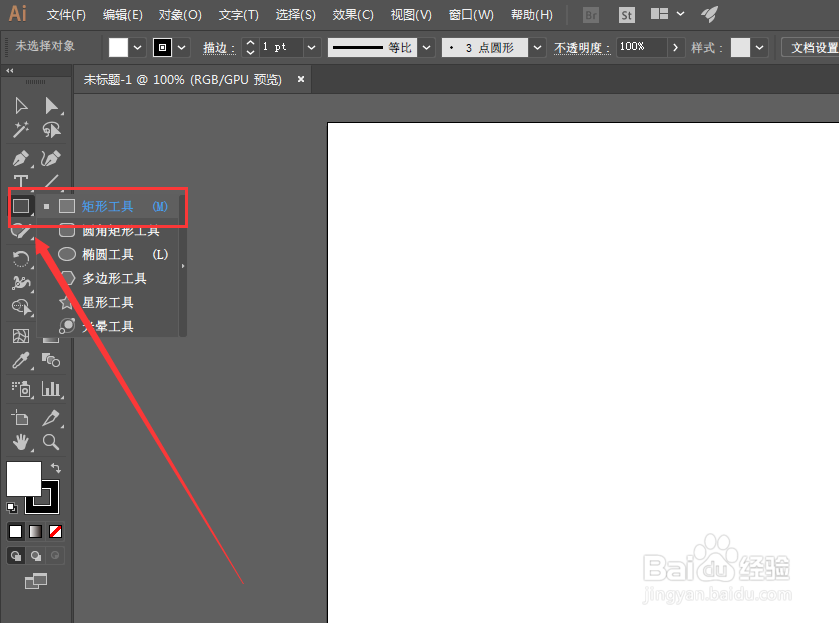Open the 对象(O) menu
This screenshot has width=839, height=623.
click(180, 15)
